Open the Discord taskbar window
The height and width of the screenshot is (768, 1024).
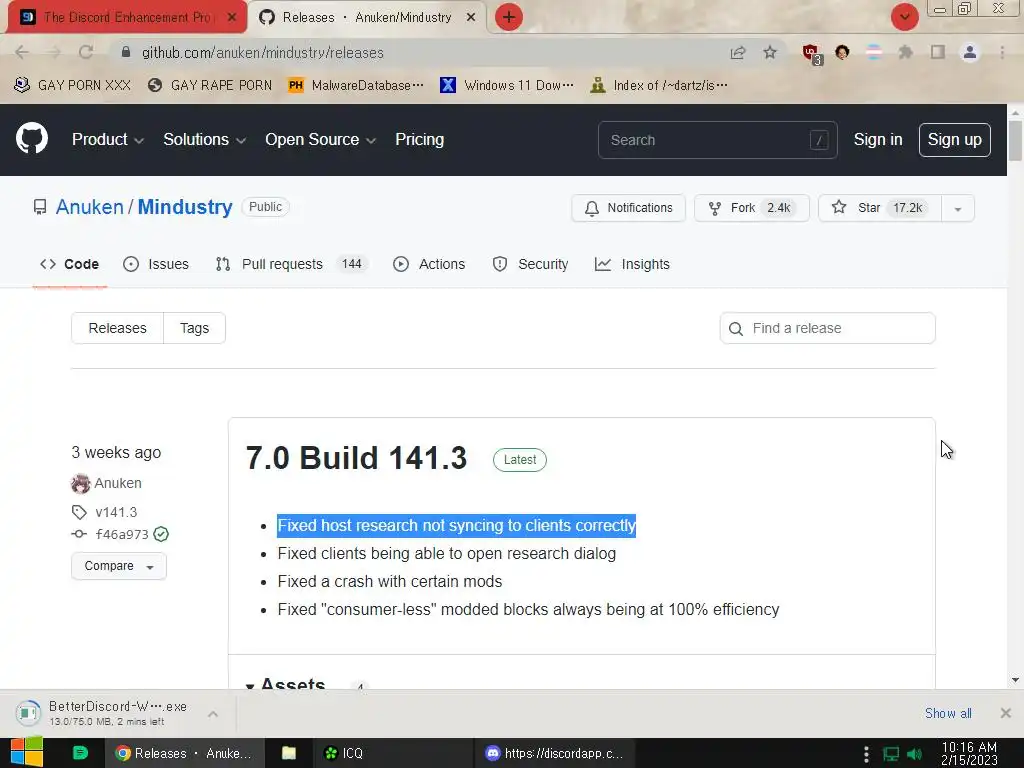[554, 753]
